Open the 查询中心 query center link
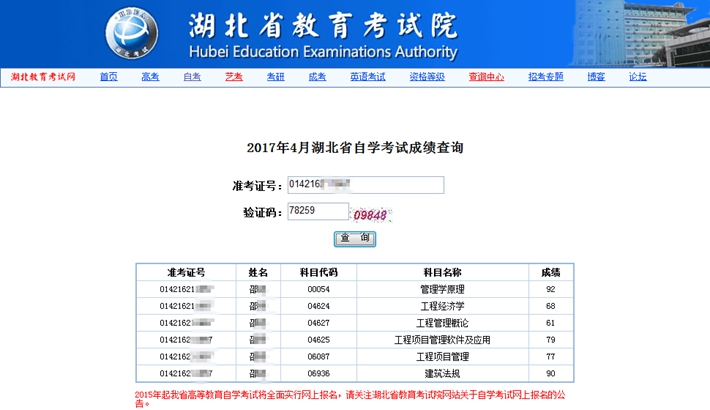 (x=486, y=77)
